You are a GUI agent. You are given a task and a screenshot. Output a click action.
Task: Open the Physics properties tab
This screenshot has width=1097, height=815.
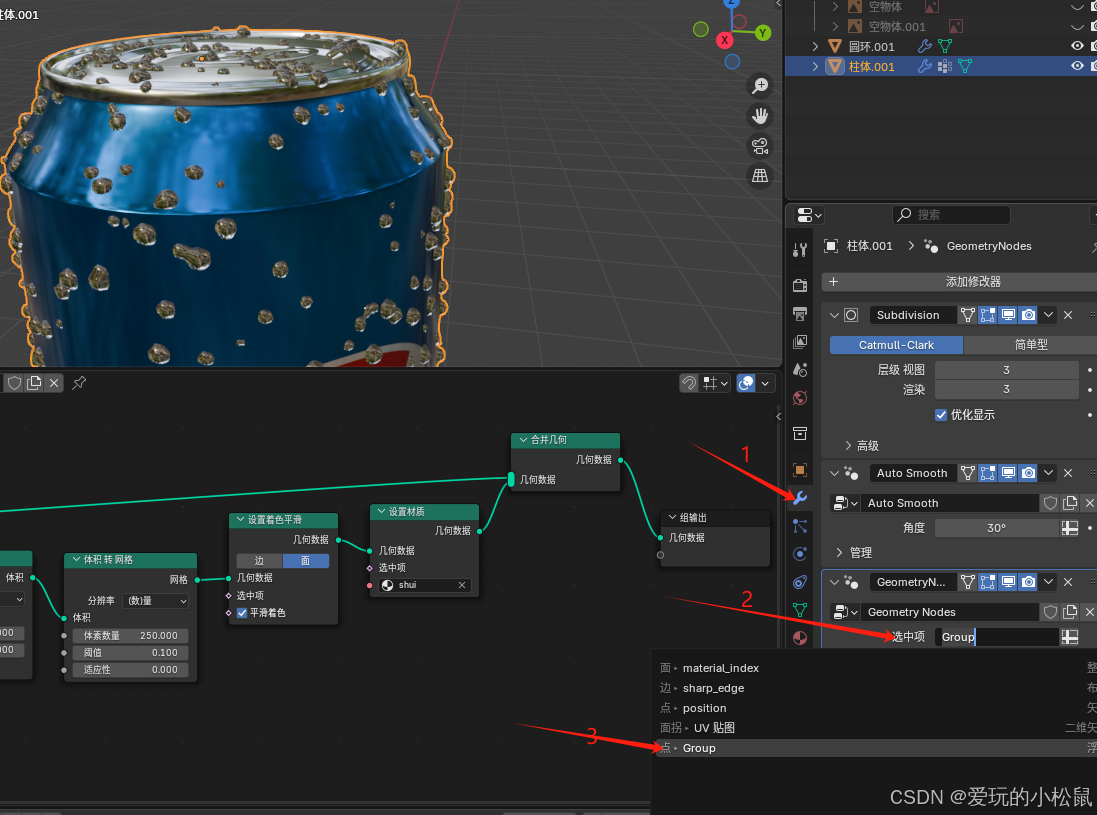(x=800, y=553)
